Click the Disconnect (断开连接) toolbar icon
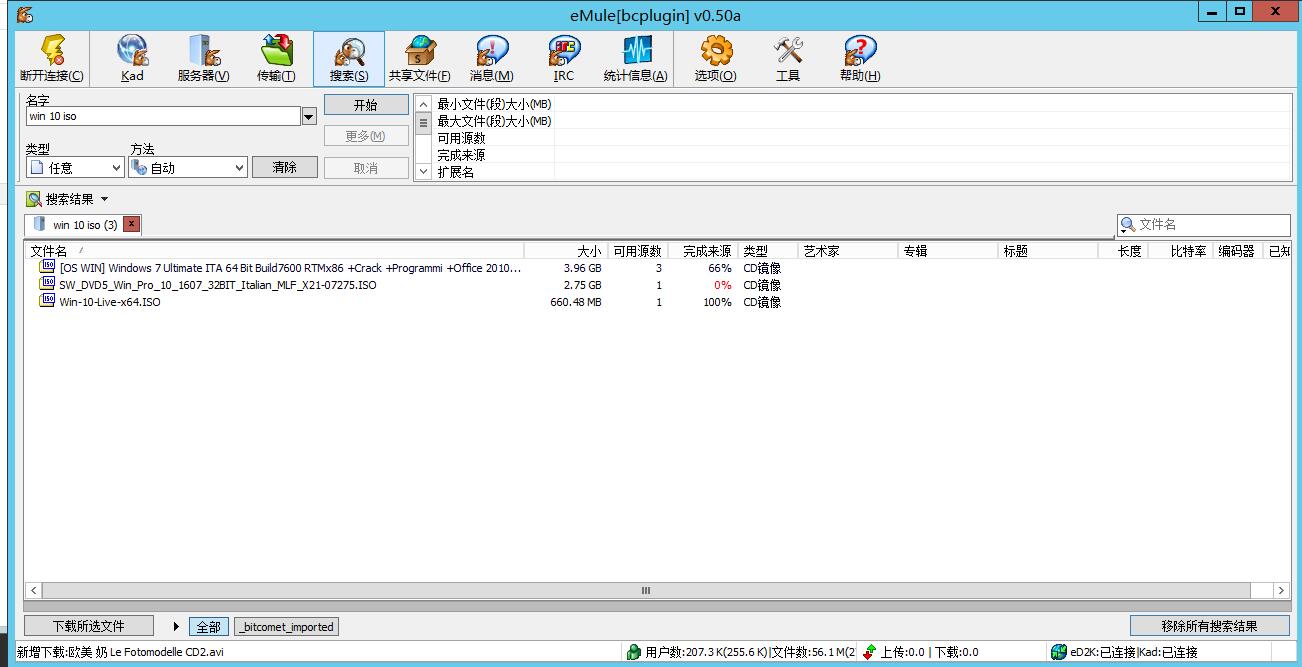The image size is (1302, 667). click(x=52, y=59)
